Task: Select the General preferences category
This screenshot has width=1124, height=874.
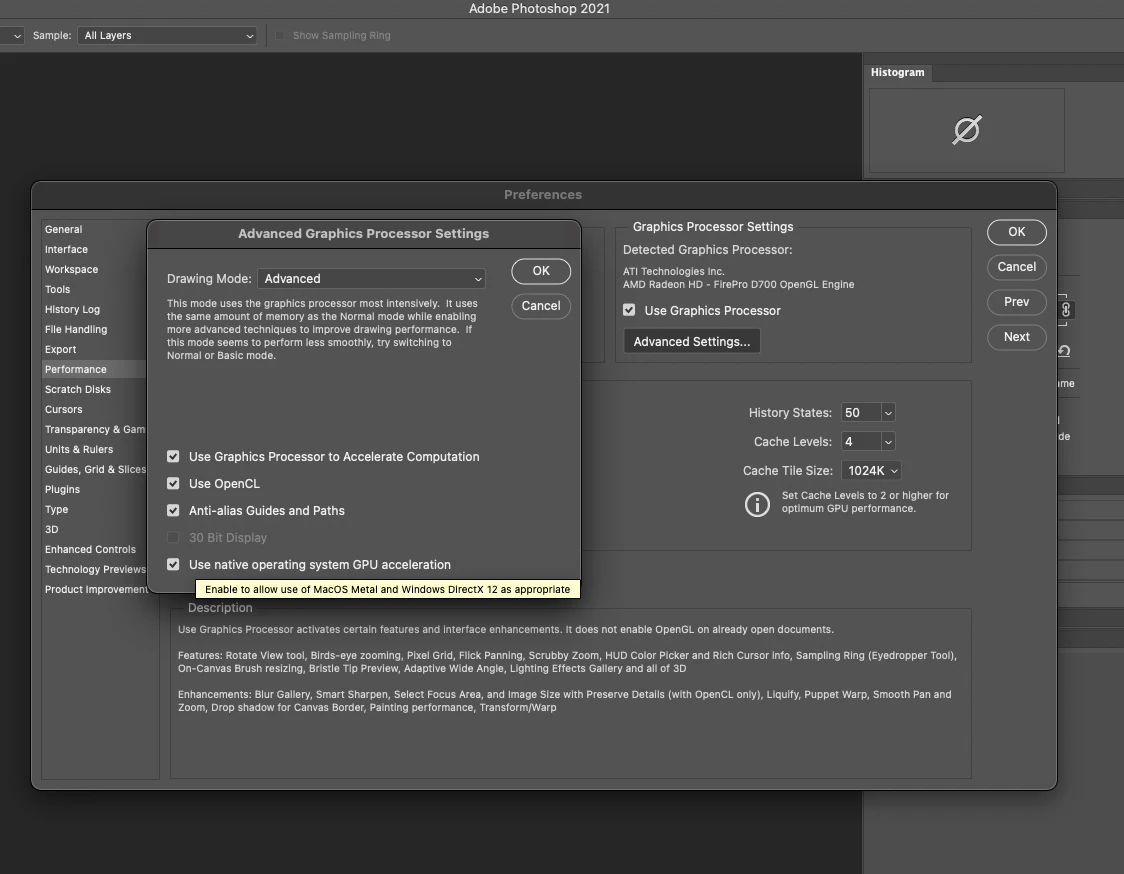Action: pos(63,229)
